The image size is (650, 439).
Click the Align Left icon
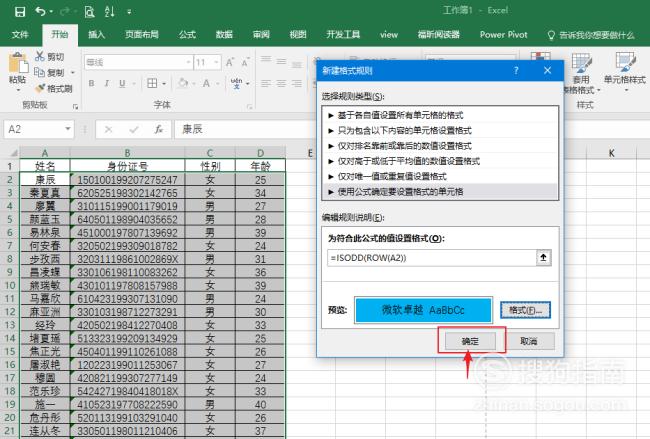click(266, 83)
